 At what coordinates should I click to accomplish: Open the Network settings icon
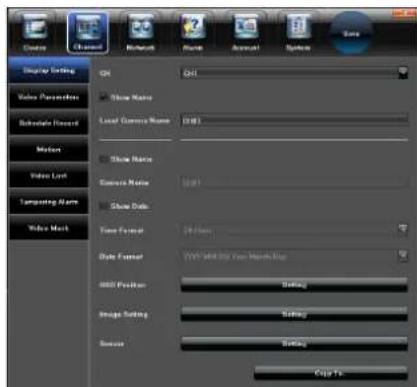[140, 33]
